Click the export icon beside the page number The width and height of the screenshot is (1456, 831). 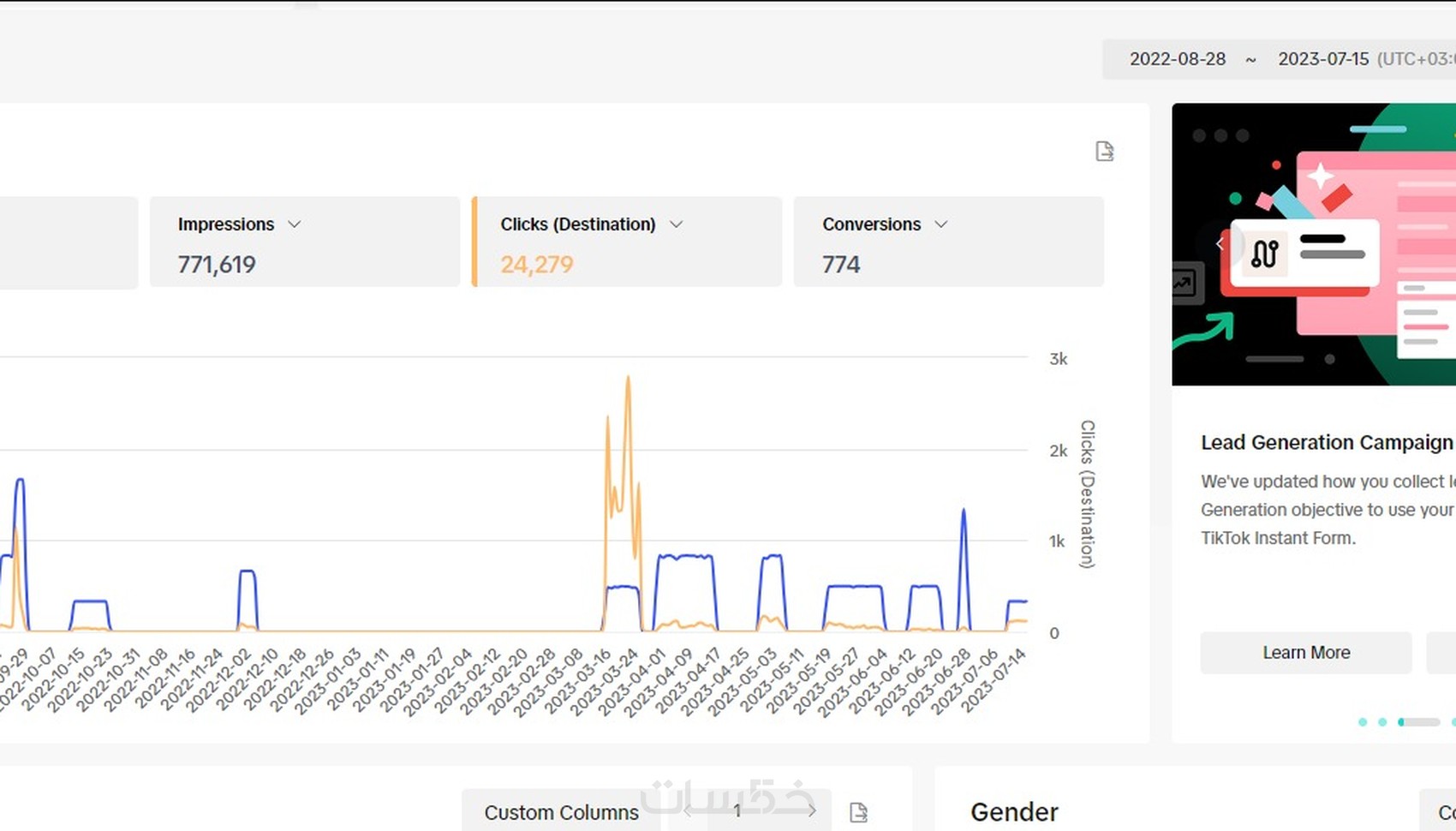[x=858, y=812]
